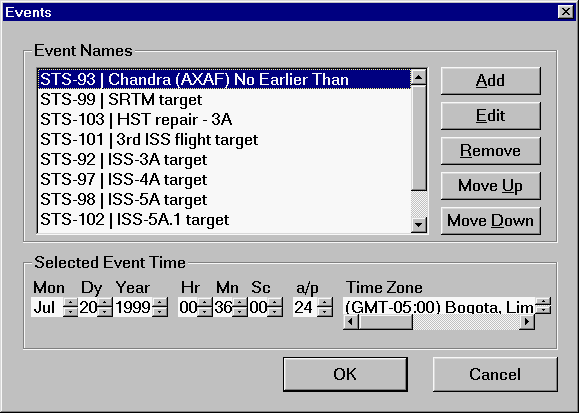Viewport: 579px width, 413px height.
Task: Select the STS-103 HST repair - 3A event
Action: [x=225, y=119]
